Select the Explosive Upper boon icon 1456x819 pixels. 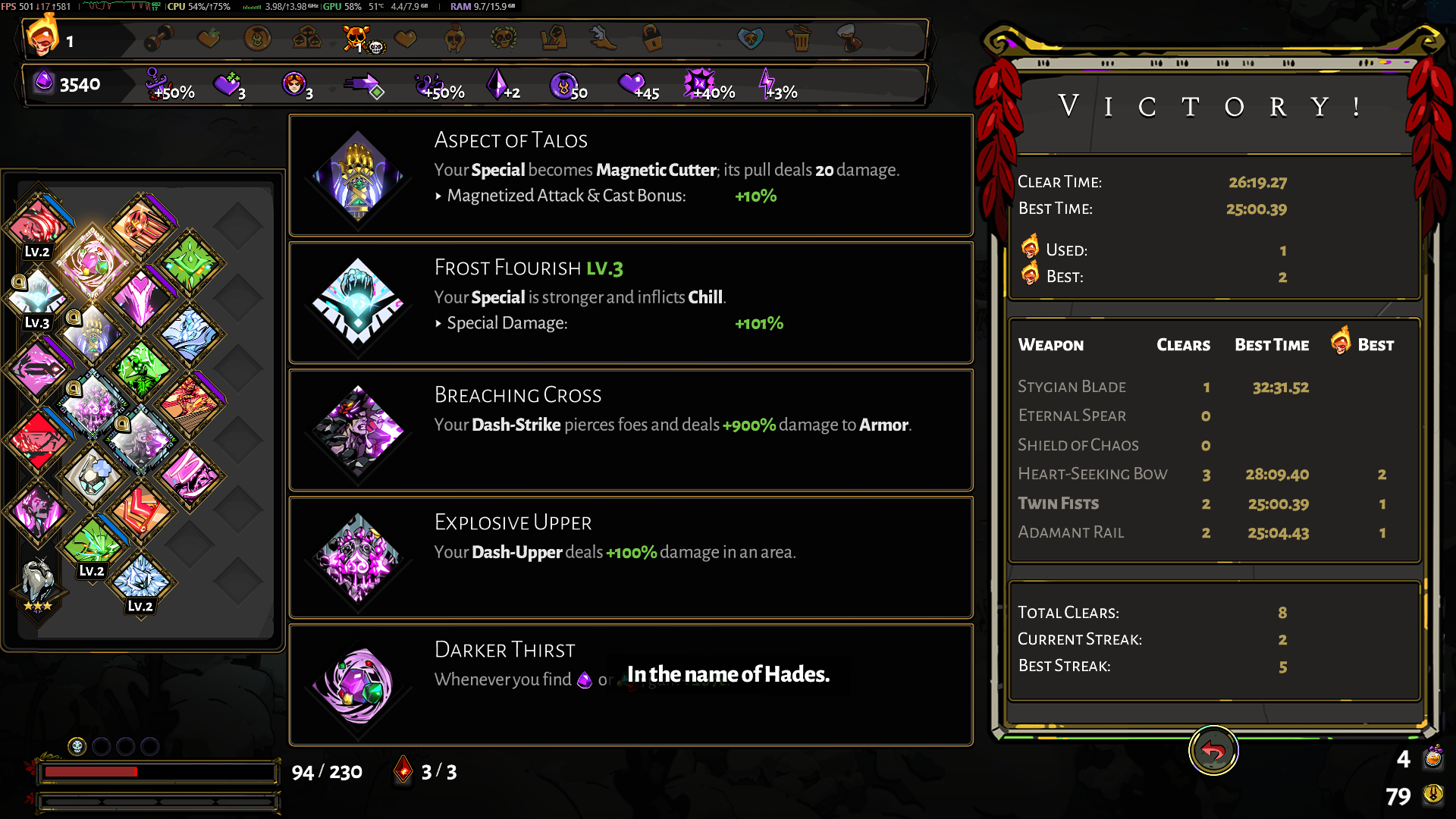pyautogui.click(x=358, y=558)
